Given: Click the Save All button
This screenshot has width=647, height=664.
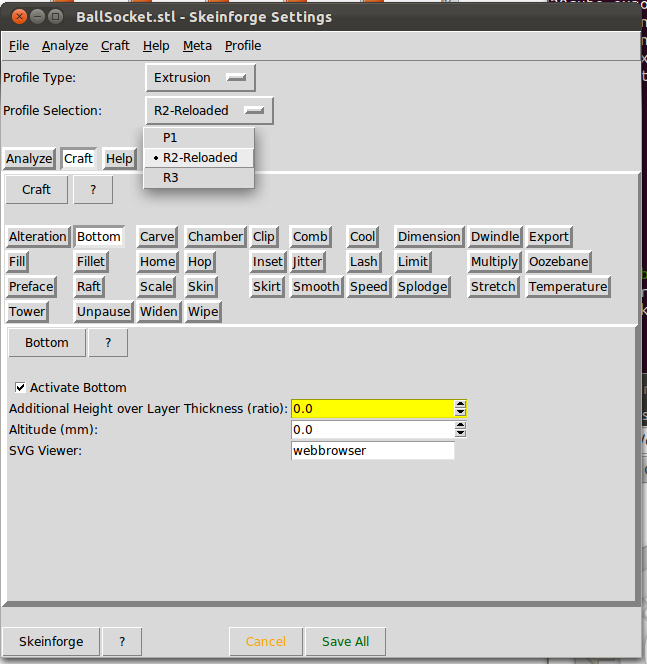Looking at the screenshot, I should [x=345, y=642].
